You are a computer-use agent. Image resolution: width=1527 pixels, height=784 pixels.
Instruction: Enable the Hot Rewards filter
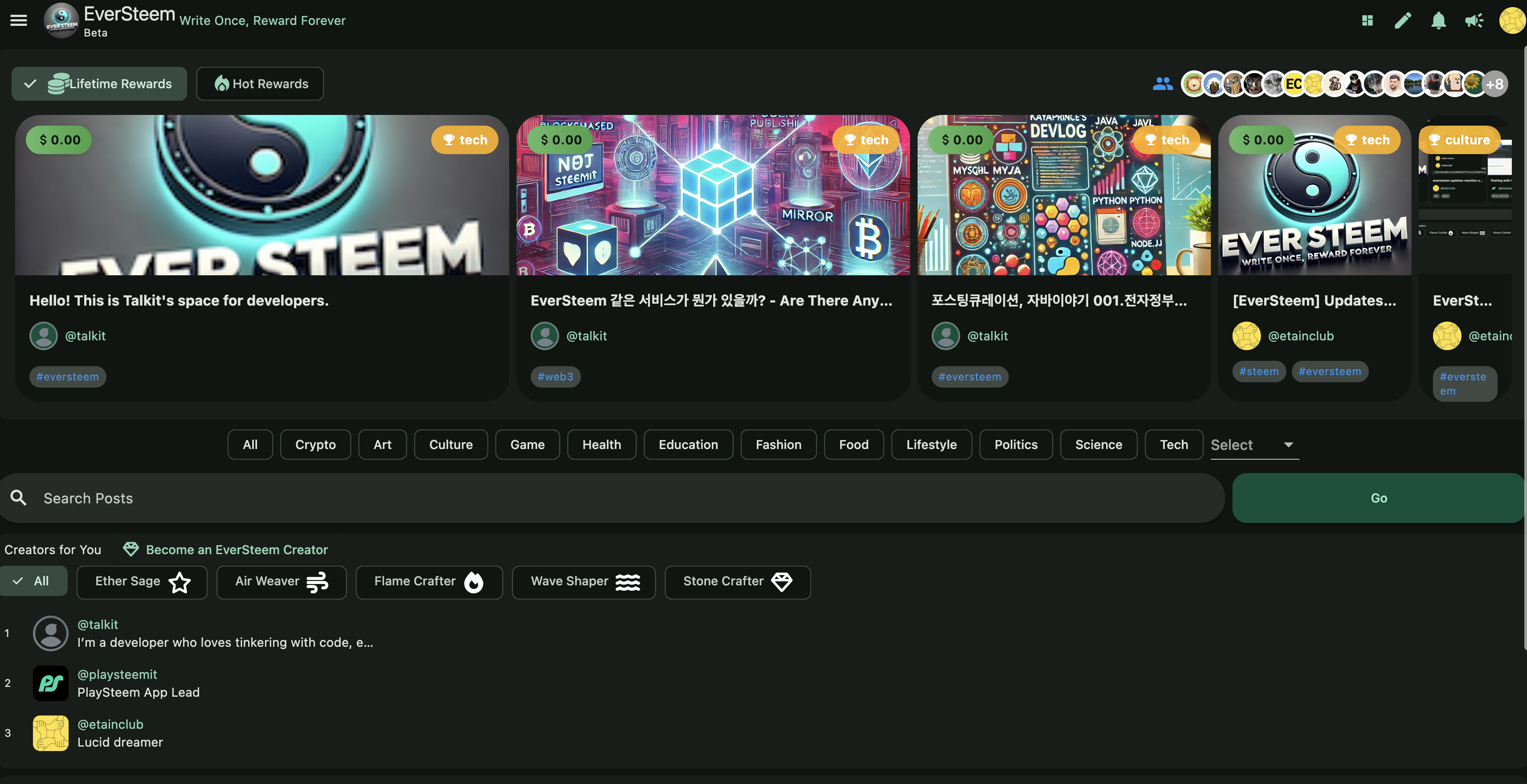point(260,84)
